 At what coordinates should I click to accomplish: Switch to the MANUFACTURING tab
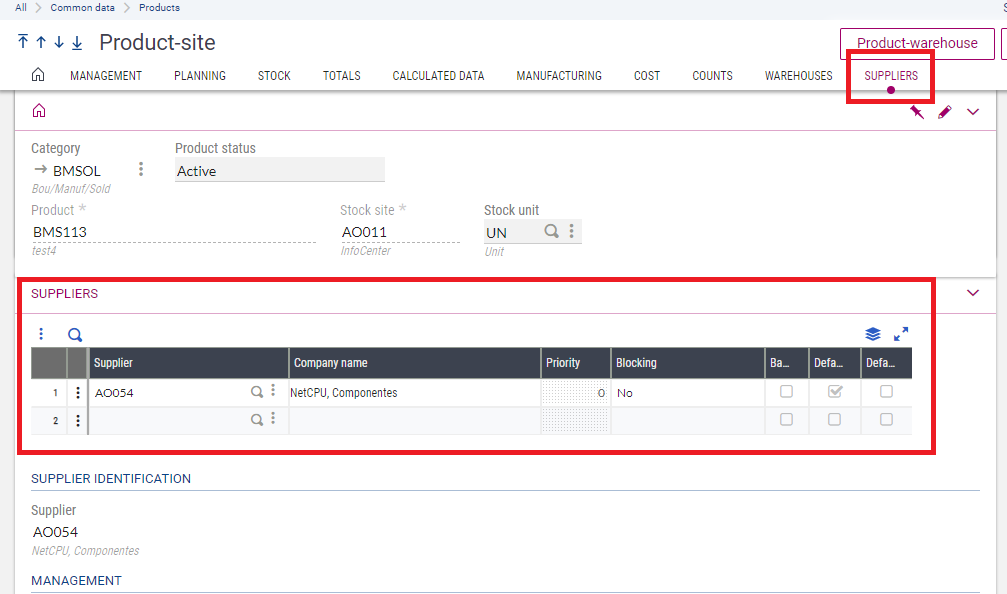coord(559,76)
